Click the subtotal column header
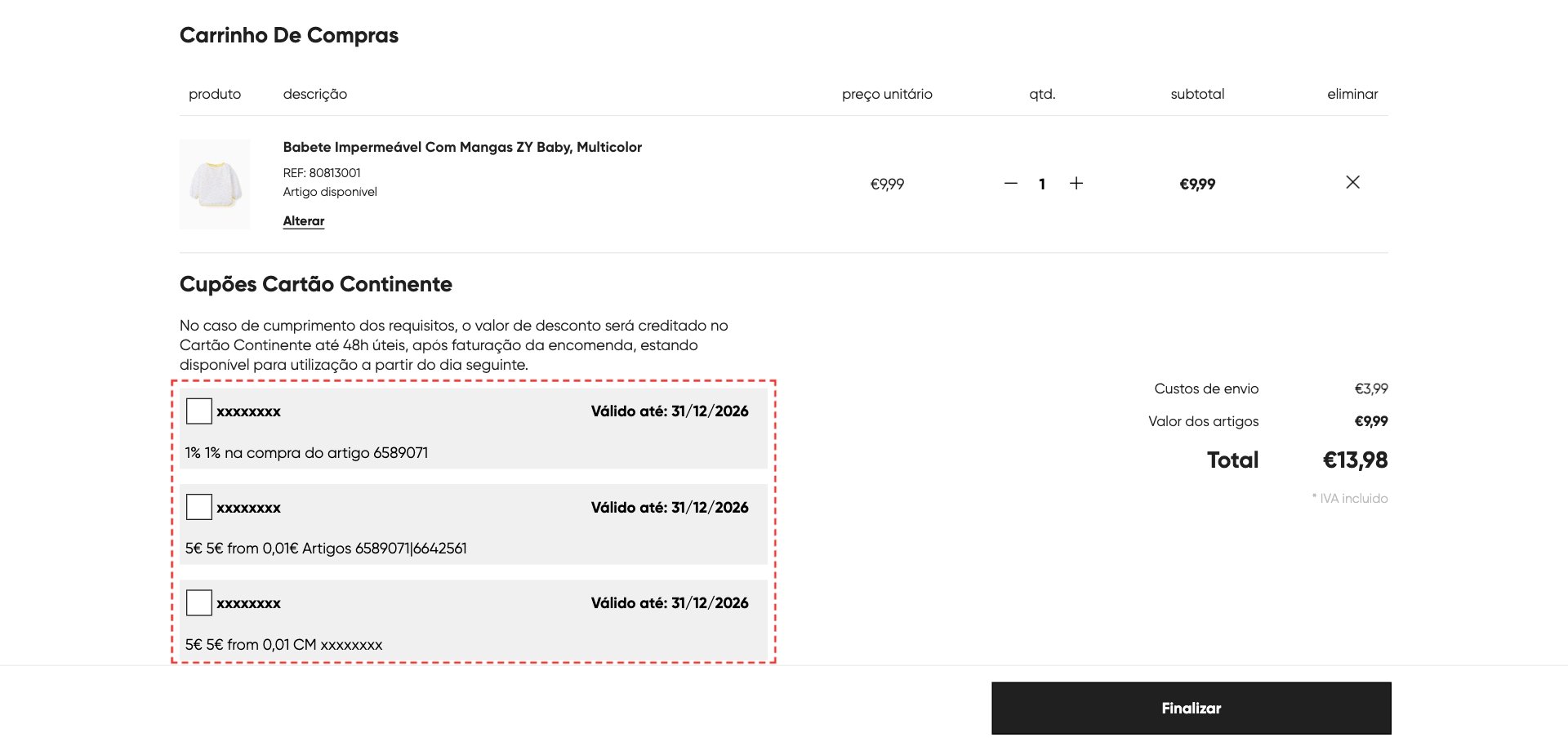The height and width of the screenshot is (751, 1568). click(1197, 94)
